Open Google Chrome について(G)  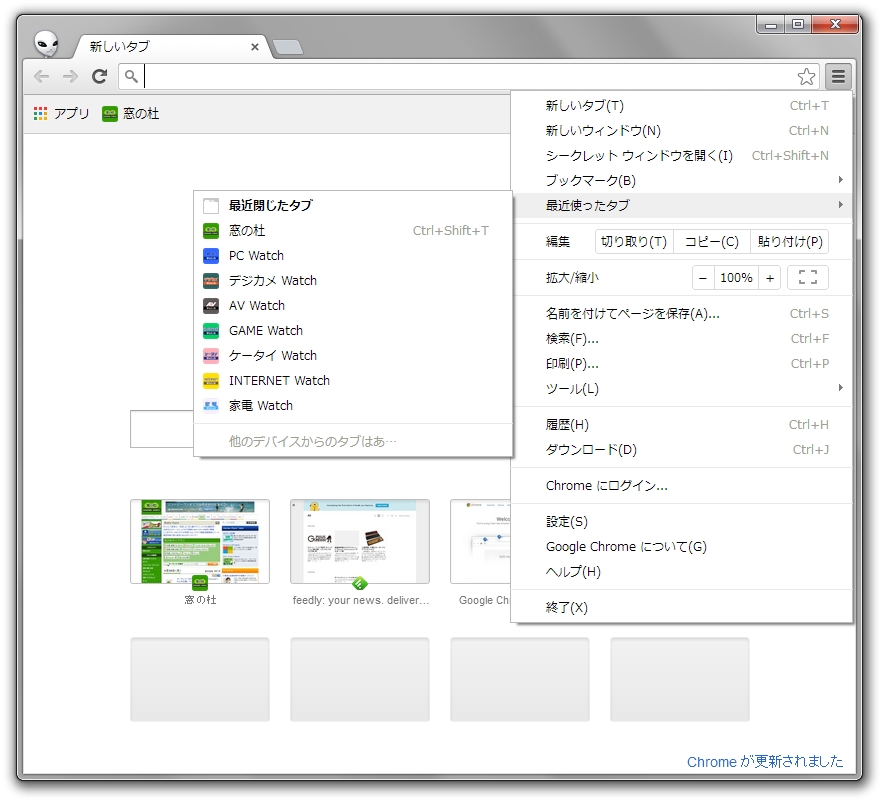pos(682,547)
